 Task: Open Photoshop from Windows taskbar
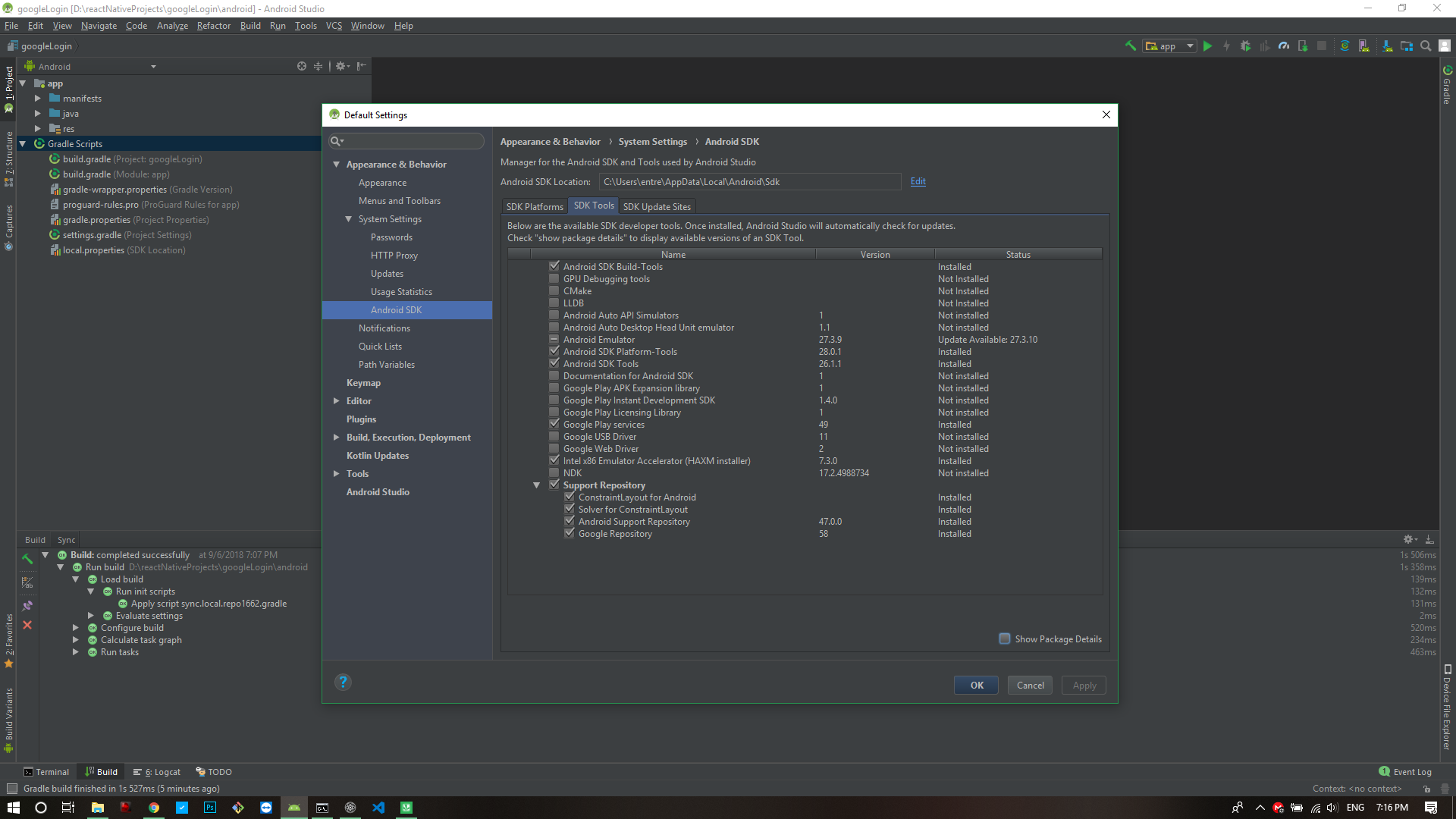210,808
